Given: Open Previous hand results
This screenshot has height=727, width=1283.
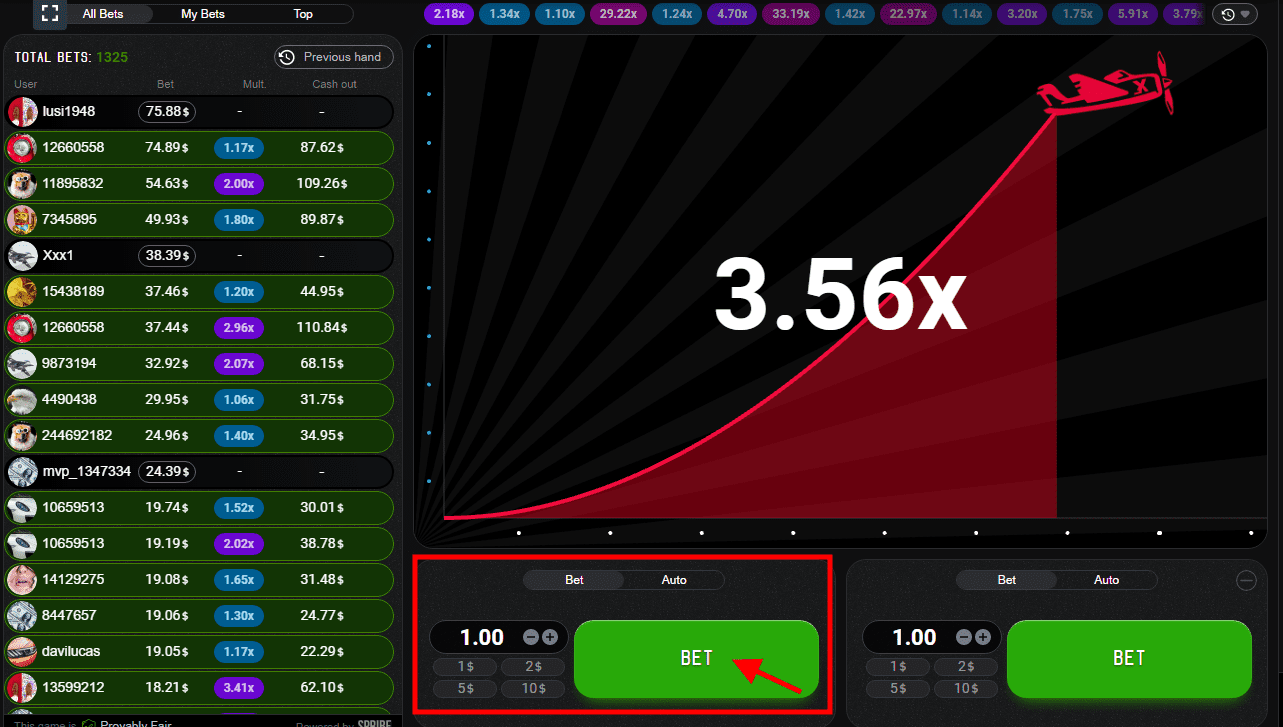Looking at the screenshot, I should (x=332, y=57).
